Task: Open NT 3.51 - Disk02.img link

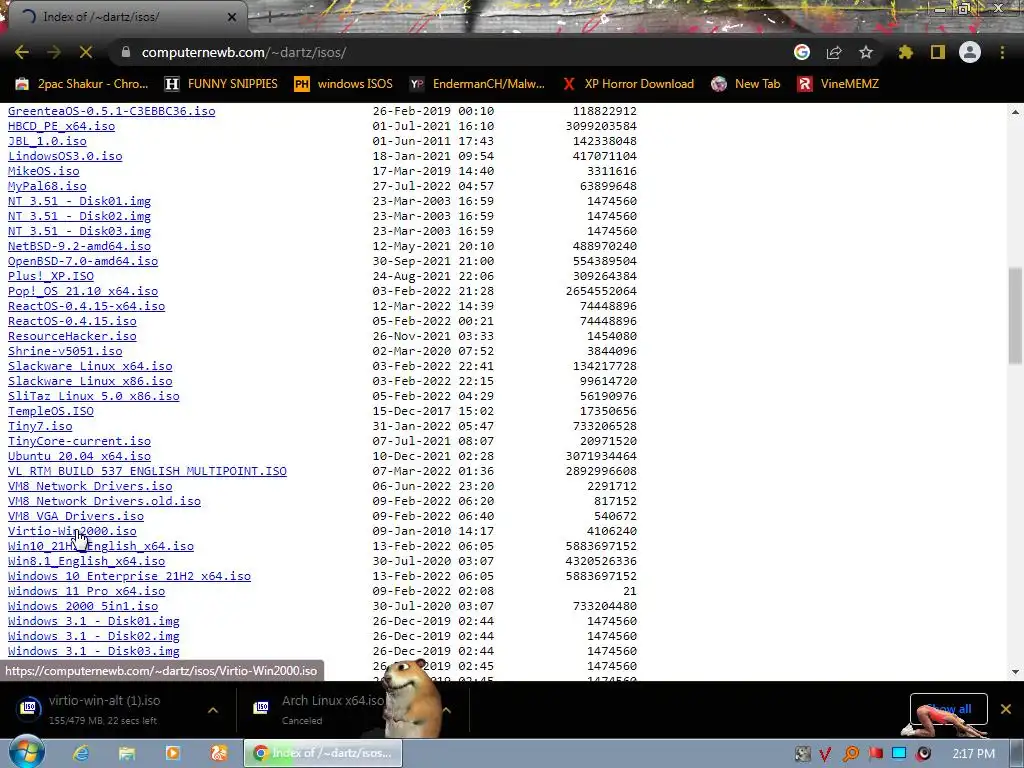Action: 79,216
